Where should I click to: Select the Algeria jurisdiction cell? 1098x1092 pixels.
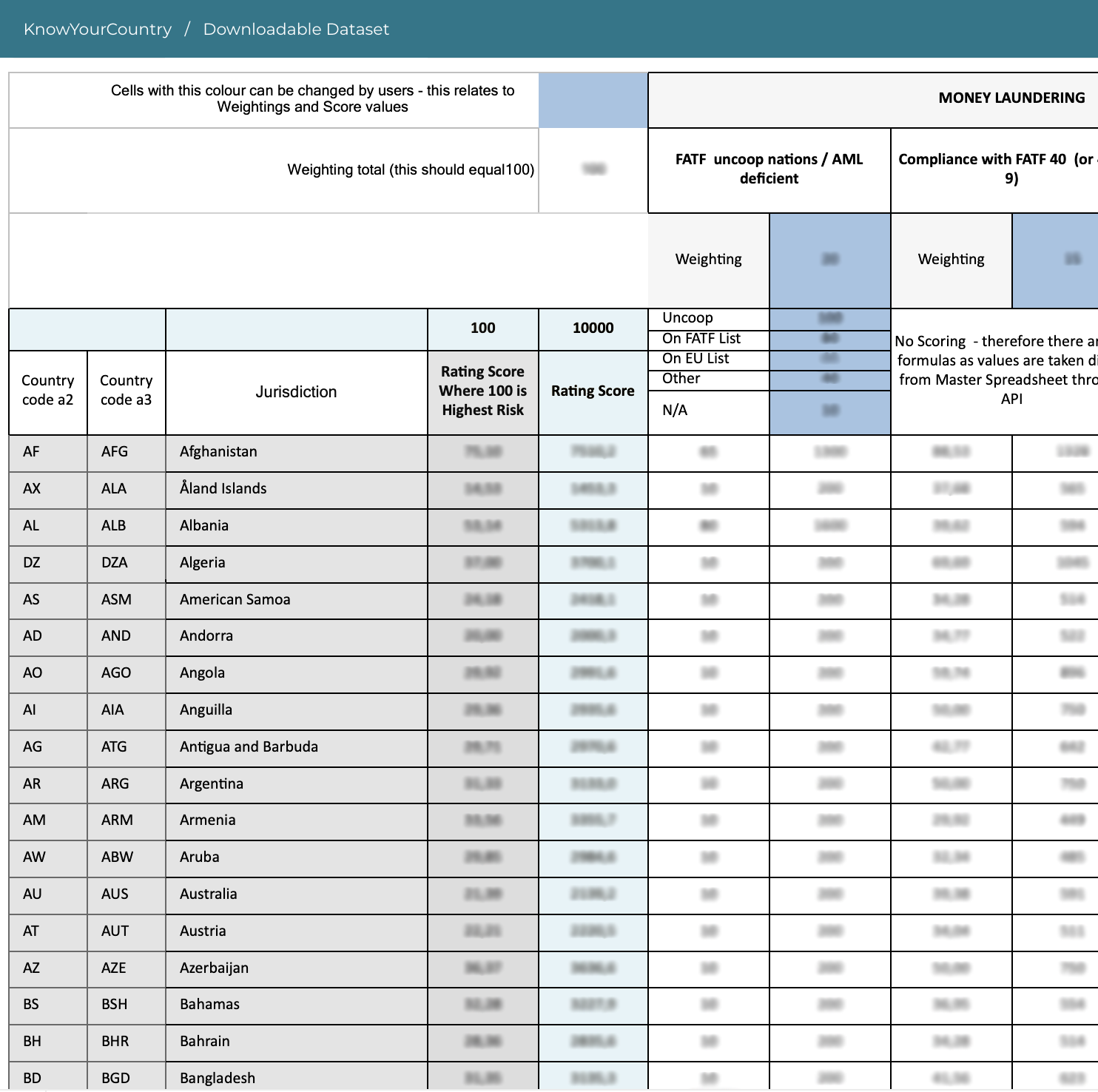coord(297,564)
